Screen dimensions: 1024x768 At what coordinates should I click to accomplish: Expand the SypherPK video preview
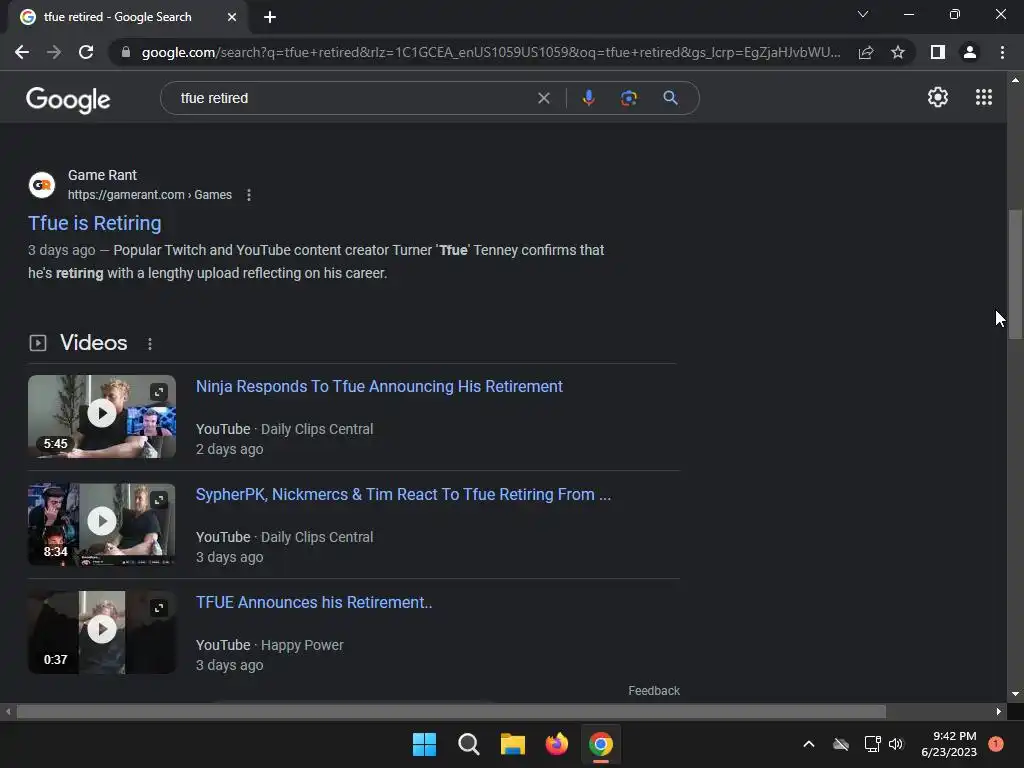click(x=159, y=500)
